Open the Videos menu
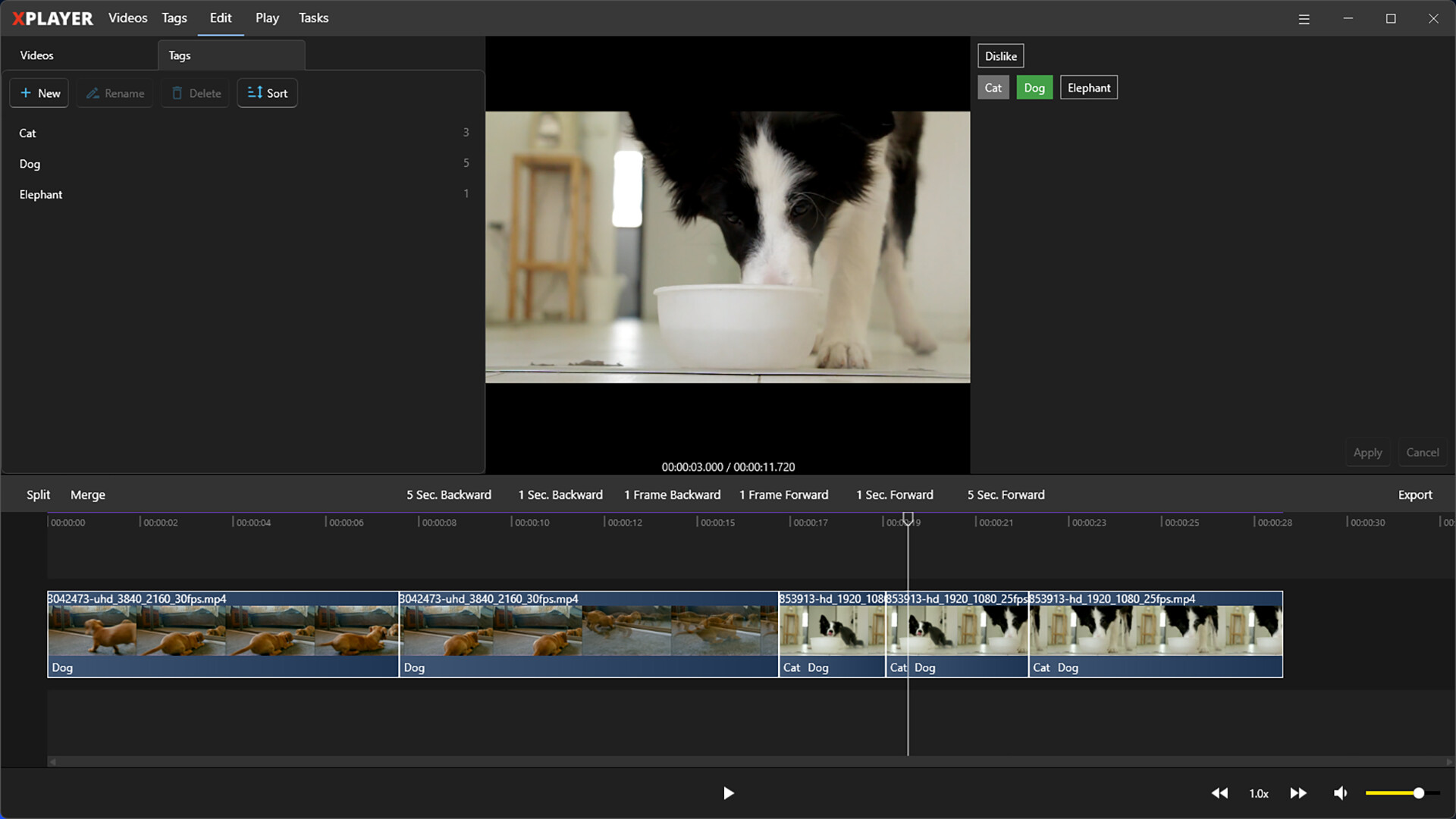The image size is (1456, 819). point(127,18)
